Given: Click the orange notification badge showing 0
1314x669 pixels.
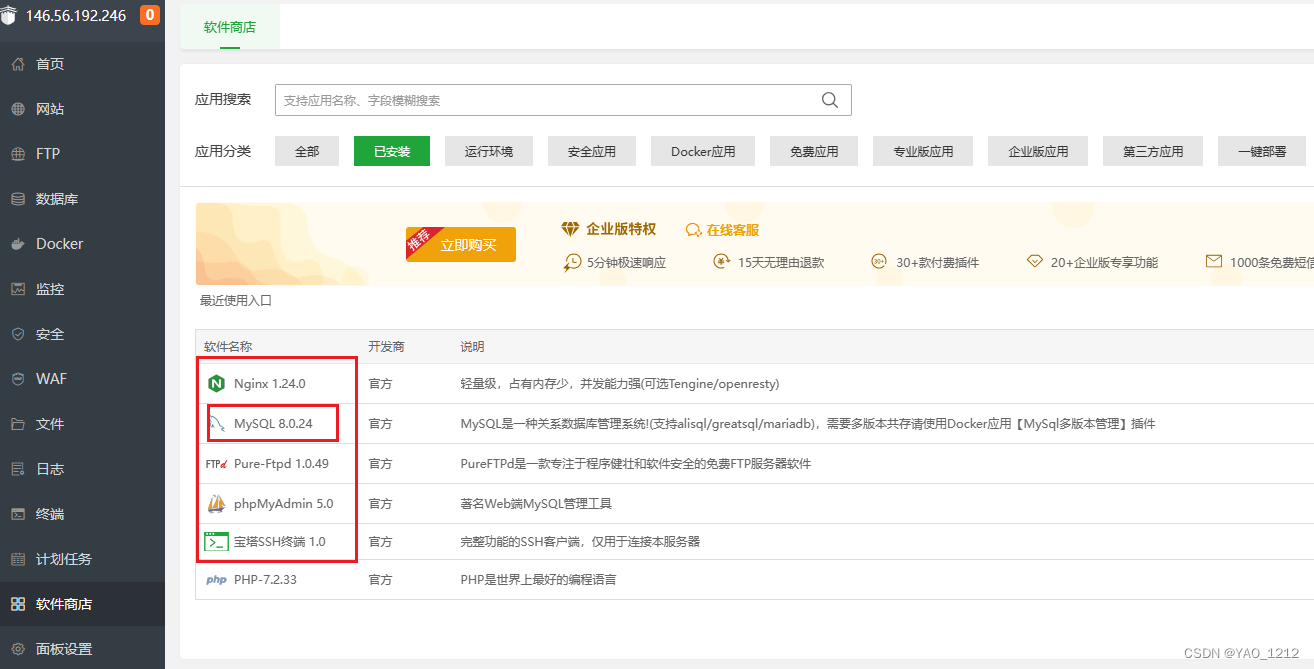Looking at the screenshot, I should [x=150, y=16].
